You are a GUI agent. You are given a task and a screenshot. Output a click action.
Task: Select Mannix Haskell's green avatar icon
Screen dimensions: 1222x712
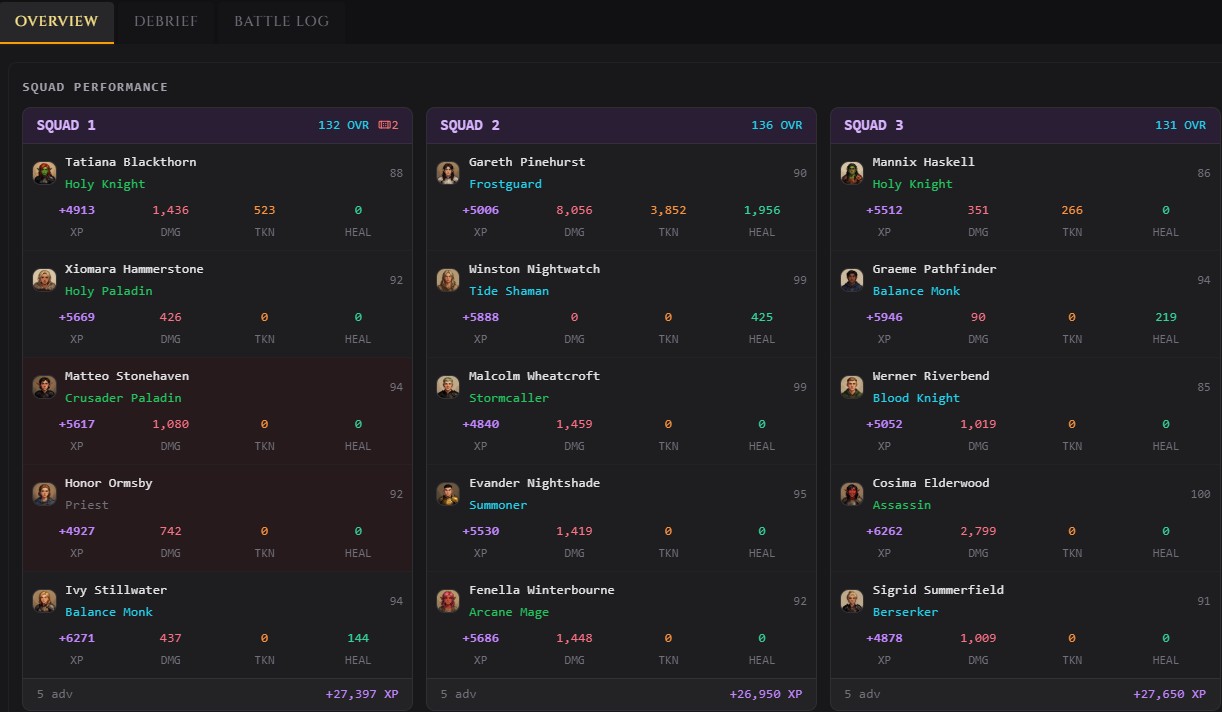[x=852, y=173]
